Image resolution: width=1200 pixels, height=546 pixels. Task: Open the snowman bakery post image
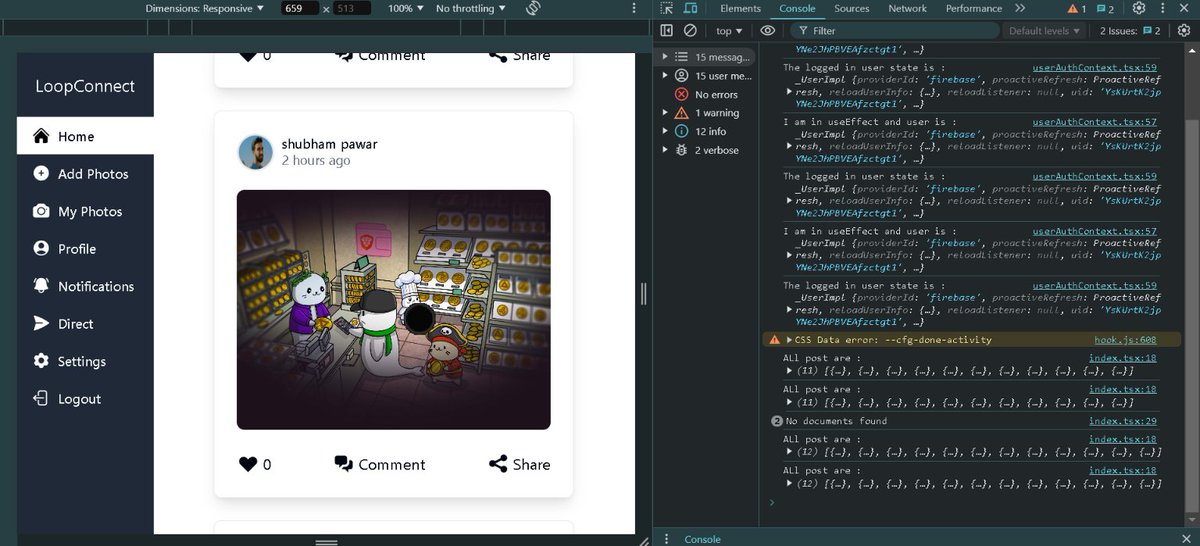click(x=394, y=310)
